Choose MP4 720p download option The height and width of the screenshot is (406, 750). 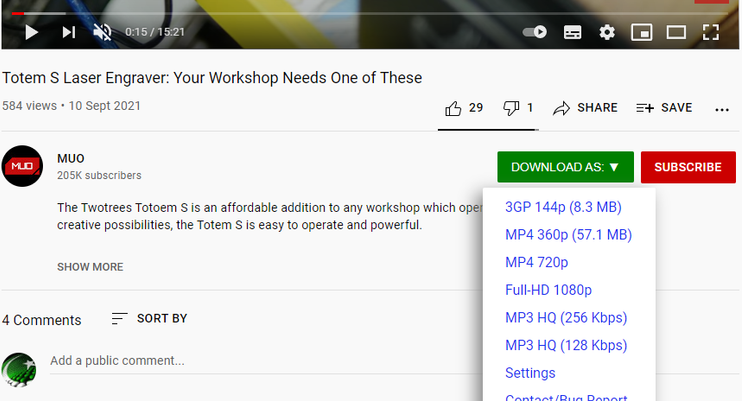537,263
